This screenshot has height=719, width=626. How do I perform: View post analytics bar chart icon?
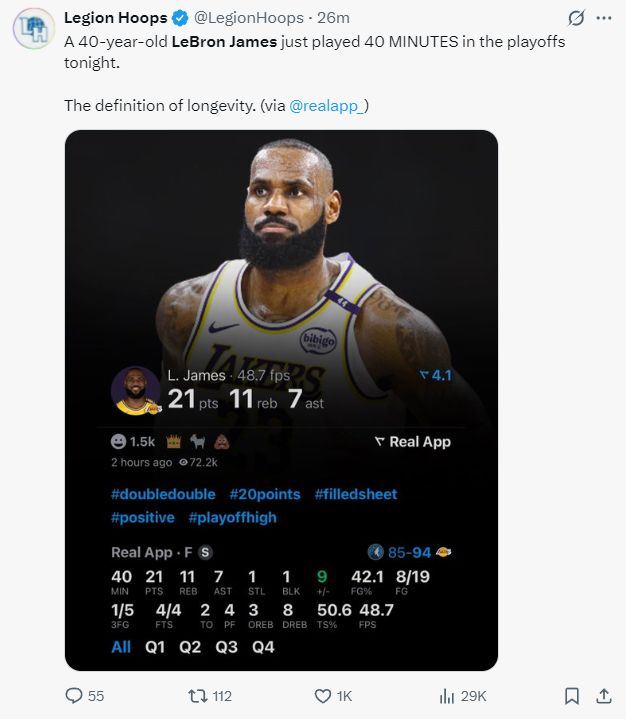point(448,696)
